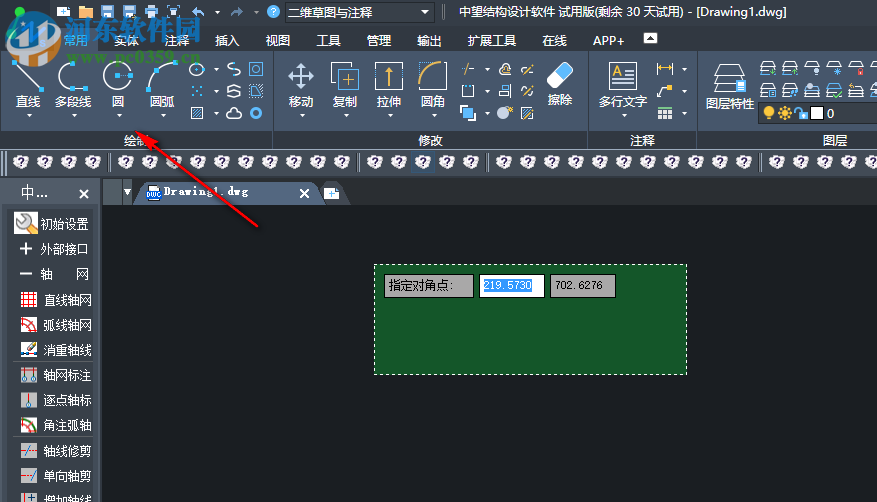Click the explode bomb modify icon
The width and height of the screenshot is (877, 502).
pyautogui.click(x=504, y=113)
